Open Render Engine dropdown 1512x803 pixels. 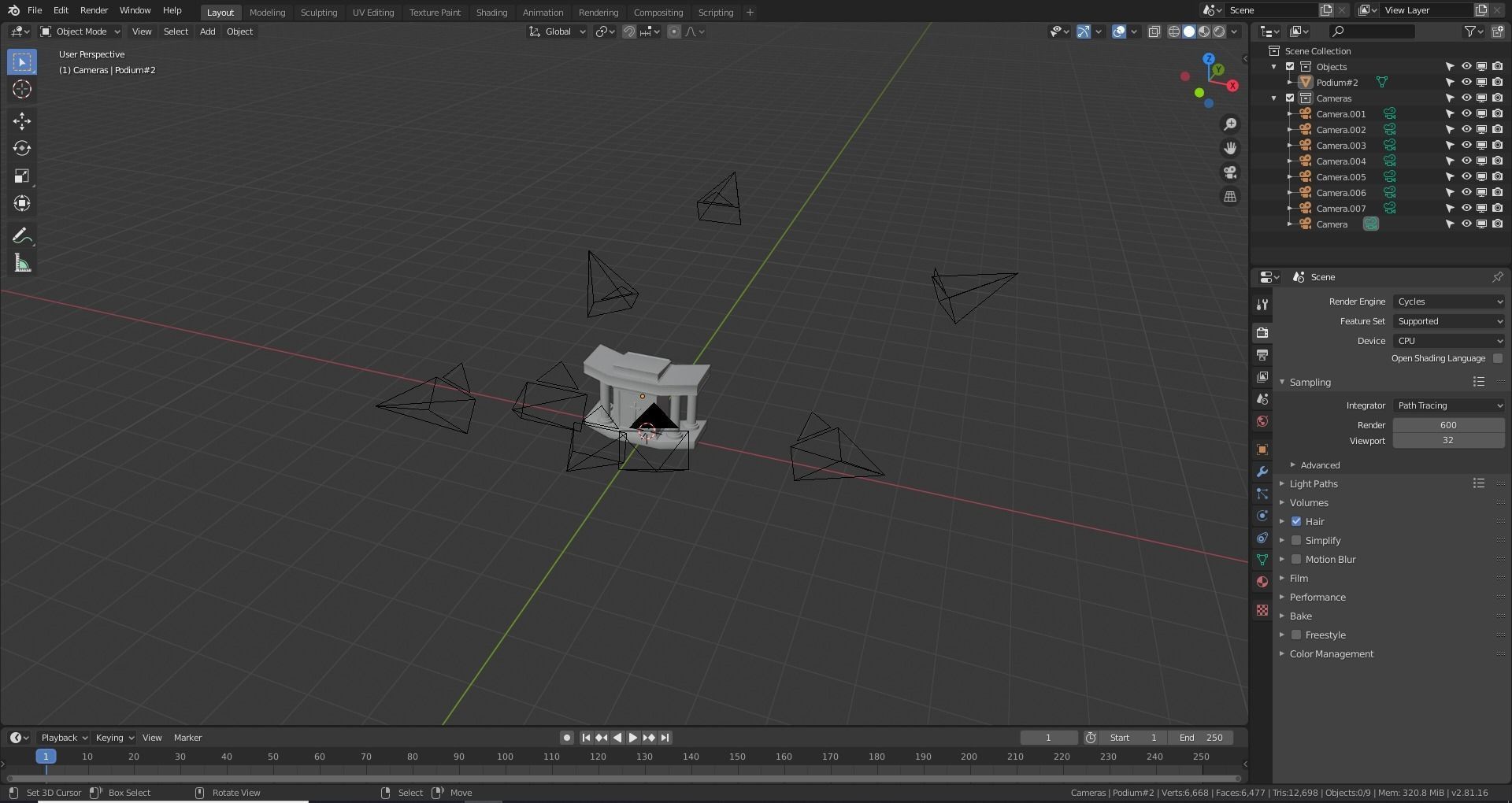click(x=1449, y=302)
